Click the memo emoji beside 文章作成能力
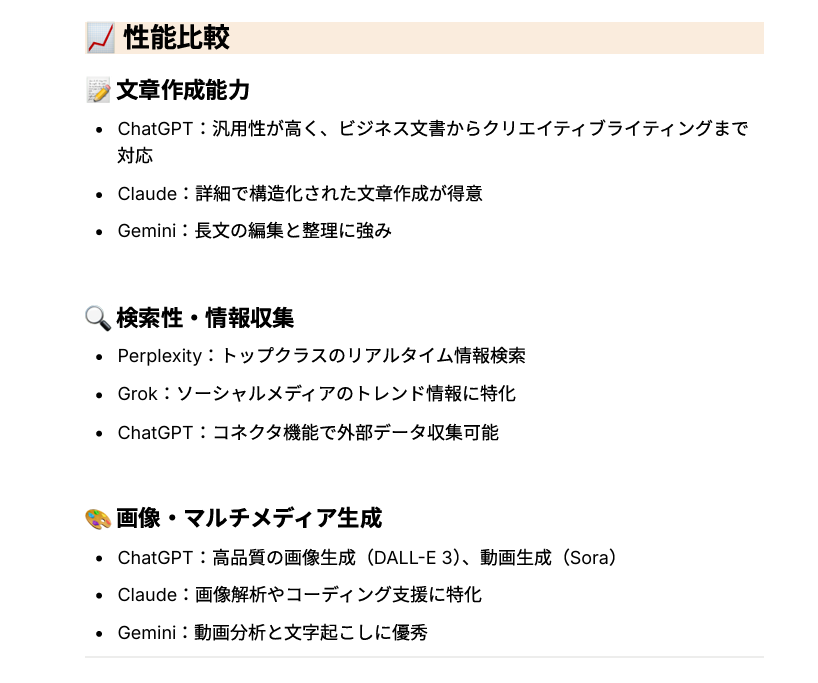This screenshot has height=683, width=818. pyautogui.click(x=98, y=91)
